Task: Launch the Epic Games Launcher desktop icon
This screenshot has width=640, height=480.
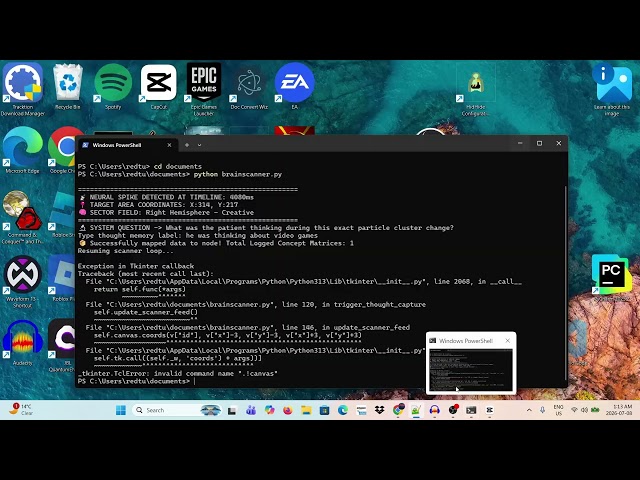Action: [204, 89]
